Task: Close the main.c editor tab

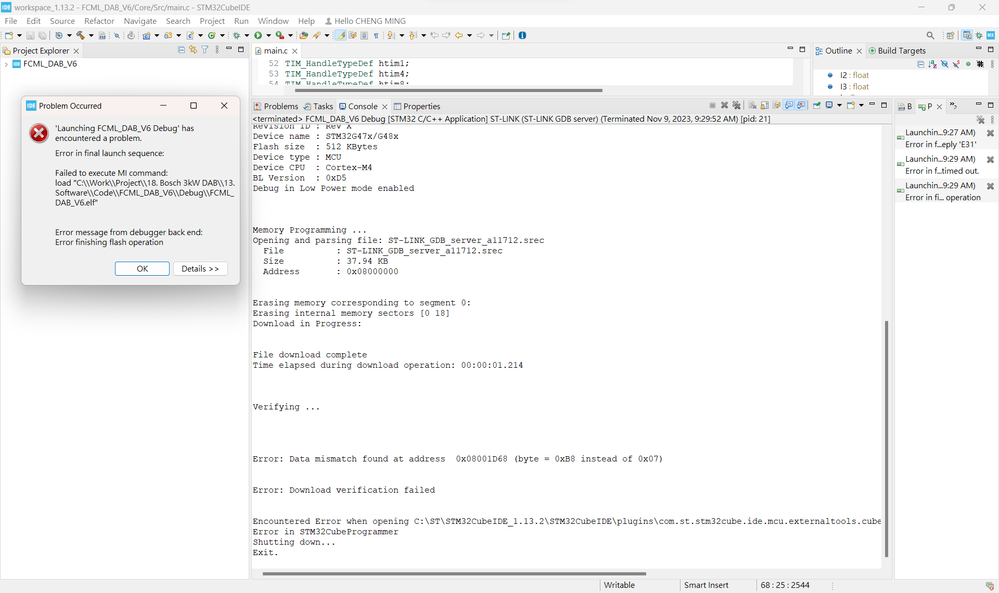Action: (x=294, y=51)
